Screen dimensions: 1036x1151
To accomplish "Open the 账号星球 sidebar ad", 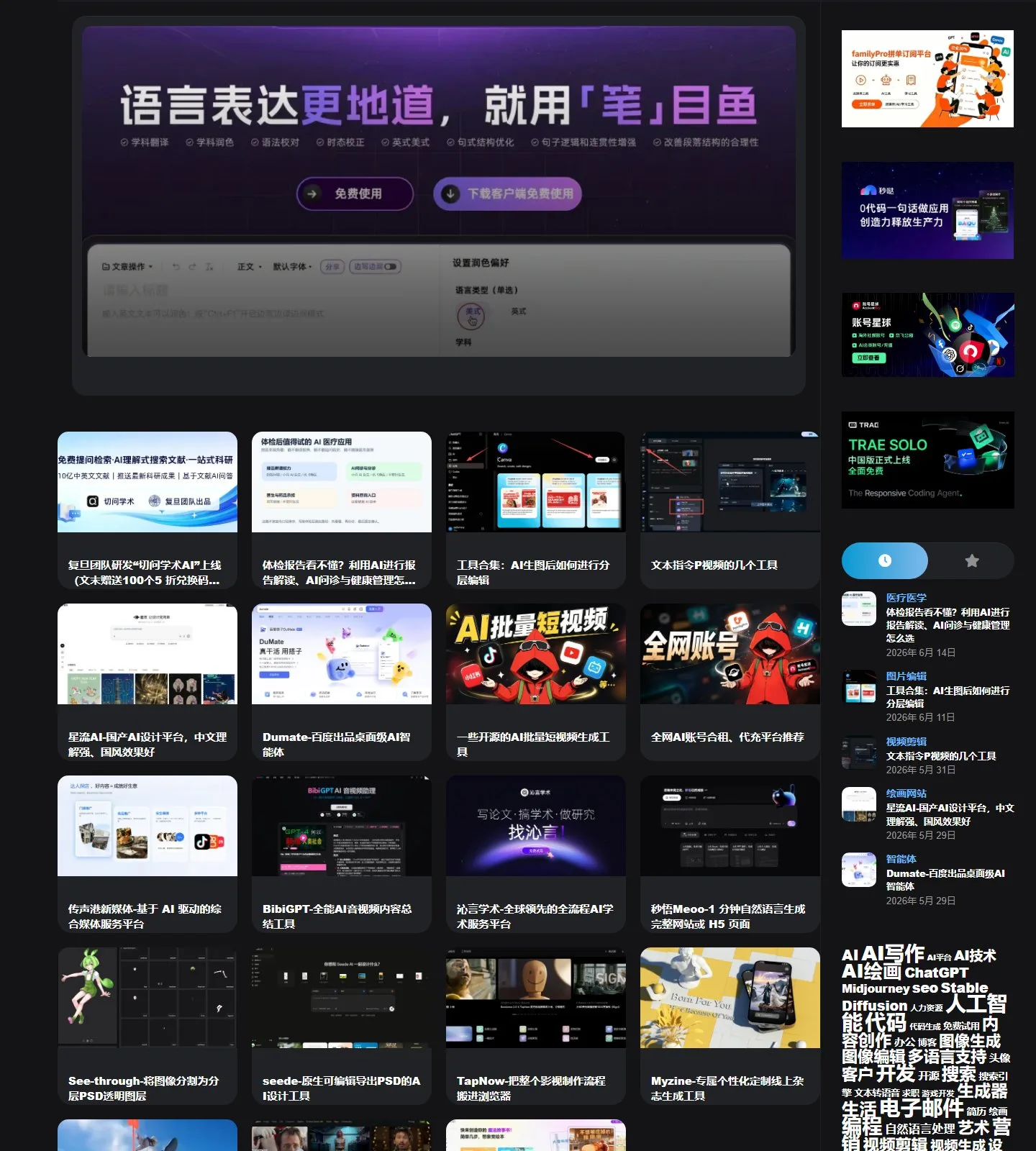I will pyautogui.click(x=927, y=335).
